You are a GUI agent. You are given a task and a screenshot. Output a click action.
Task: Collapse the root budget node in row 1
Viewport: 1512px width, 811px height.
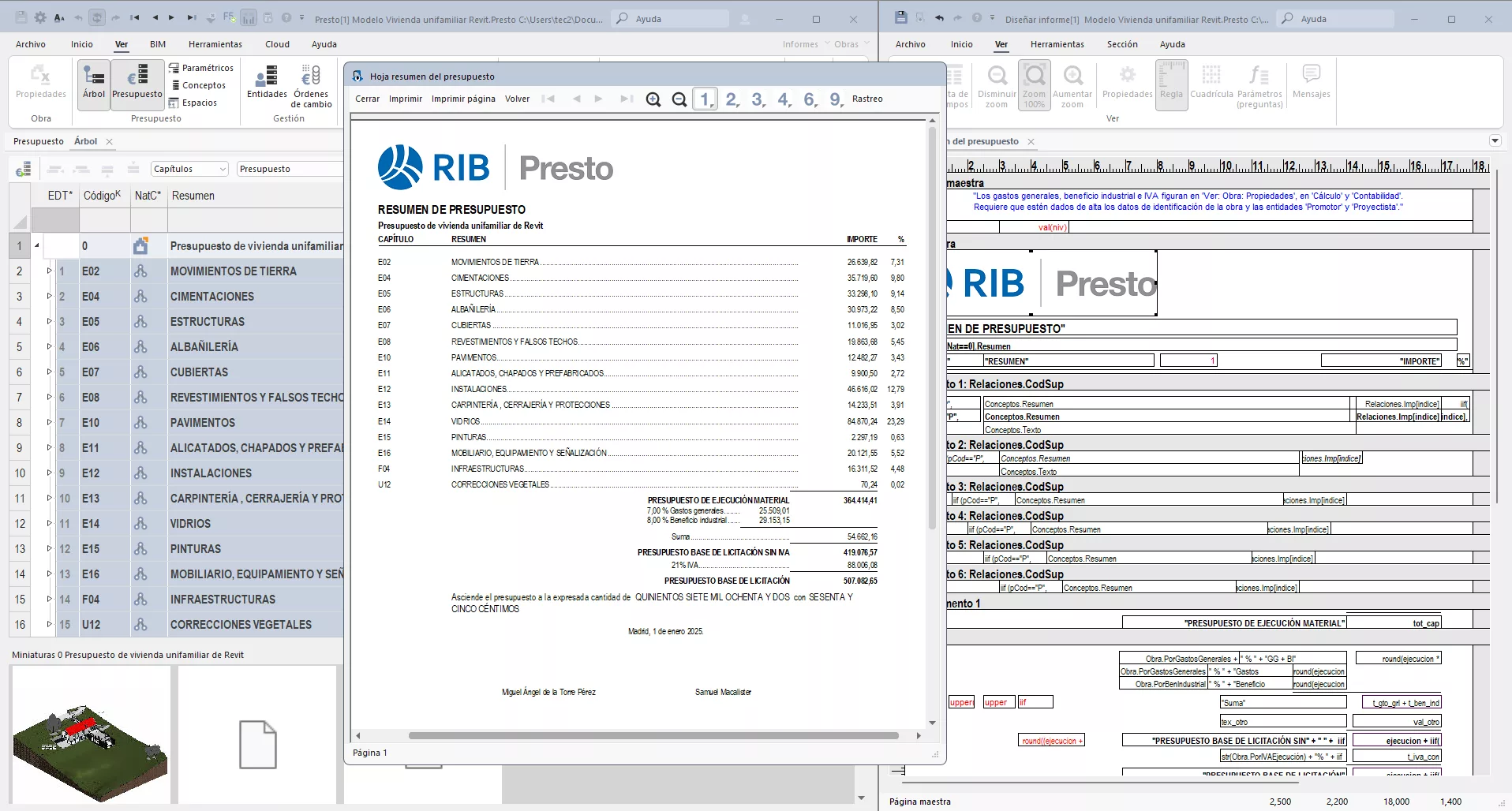36,246
